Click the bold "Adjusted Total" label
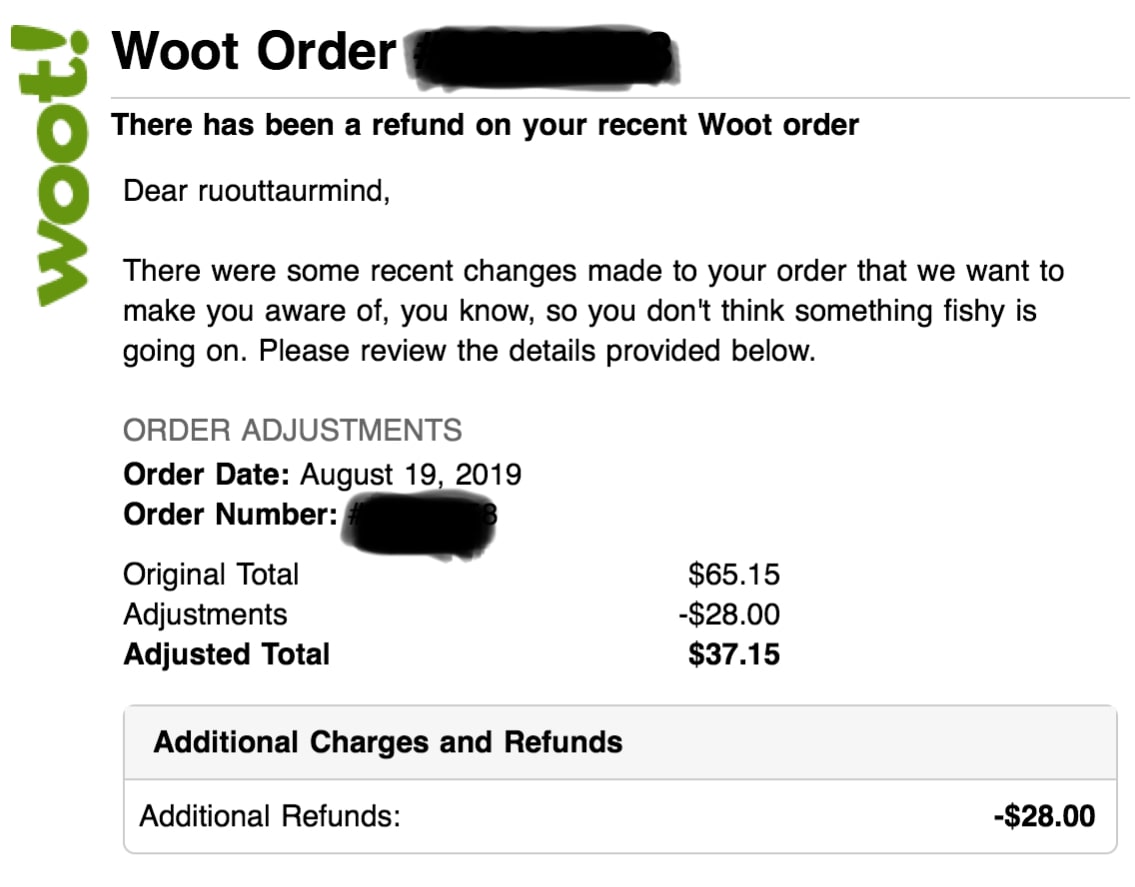This screenshot has width=1135, height=887. tap(226, 655)
